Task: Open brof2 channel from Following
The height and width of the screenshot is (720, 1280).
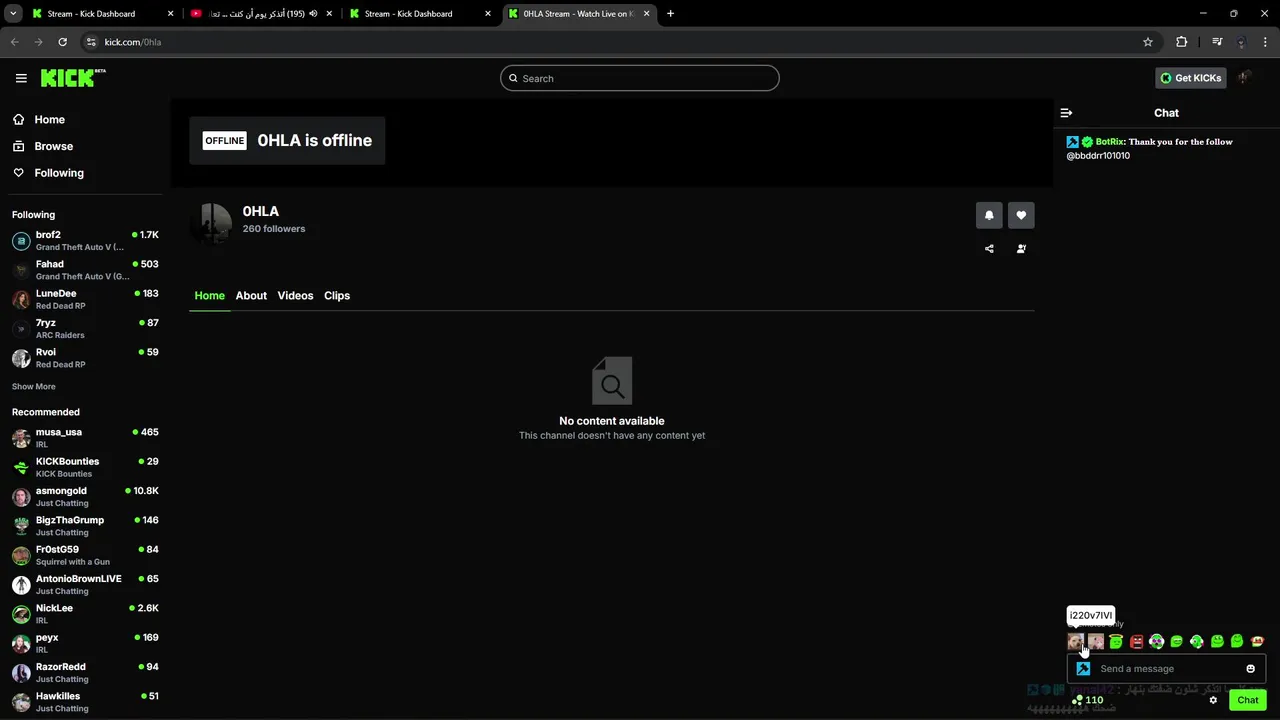Action: pyautogui.click(x=85, y=241)
